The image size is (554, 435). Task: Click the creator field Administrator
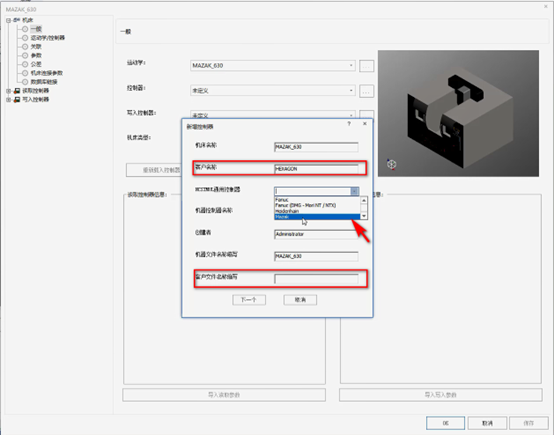316,234
